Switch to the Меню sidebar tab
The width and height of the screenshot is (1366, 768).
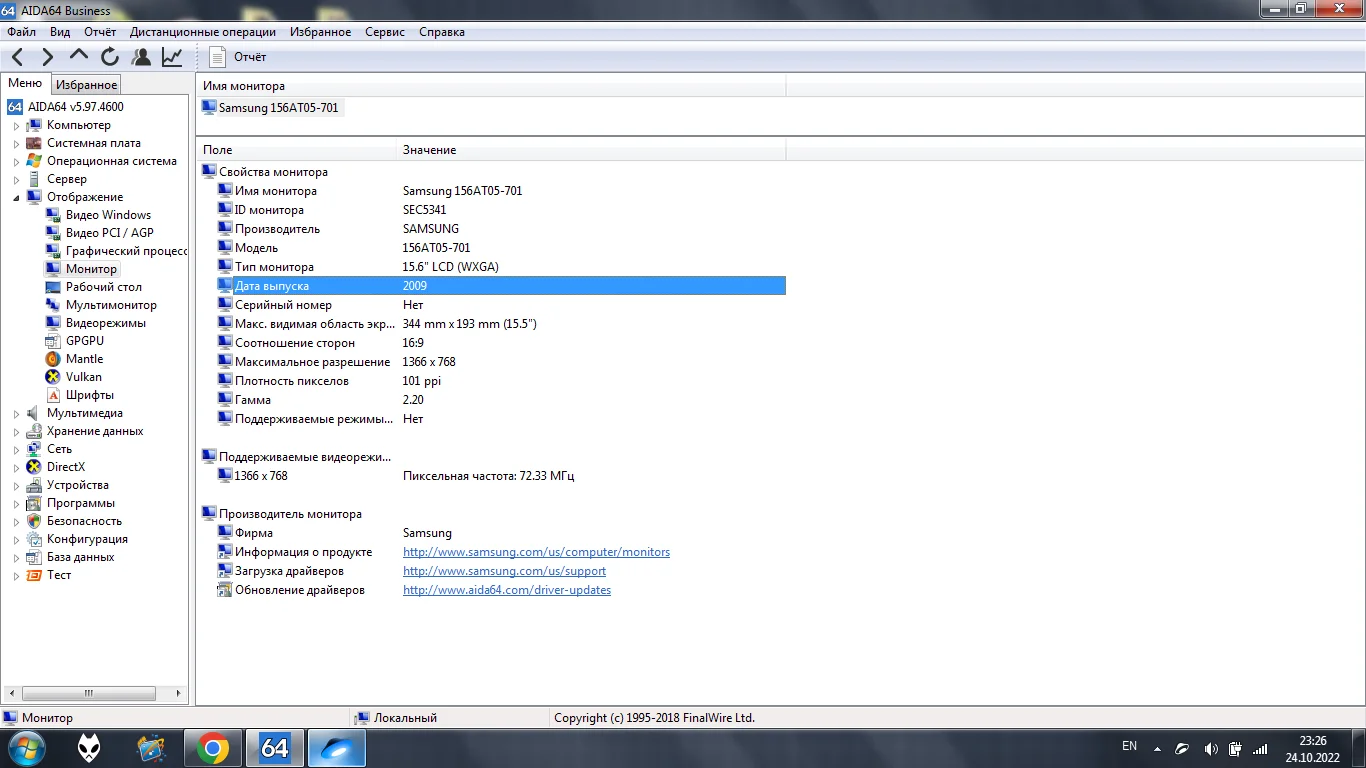click(25, 84)
